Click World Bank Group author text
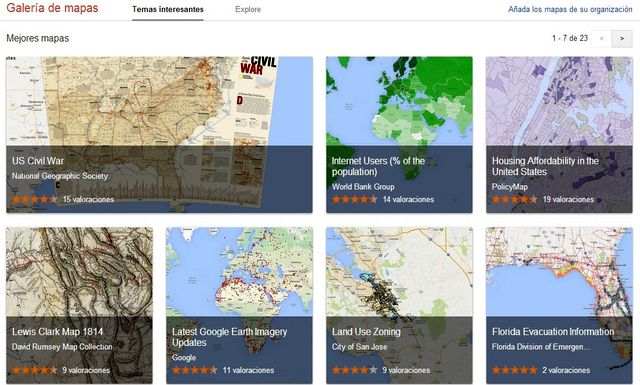 pos(363,187)
